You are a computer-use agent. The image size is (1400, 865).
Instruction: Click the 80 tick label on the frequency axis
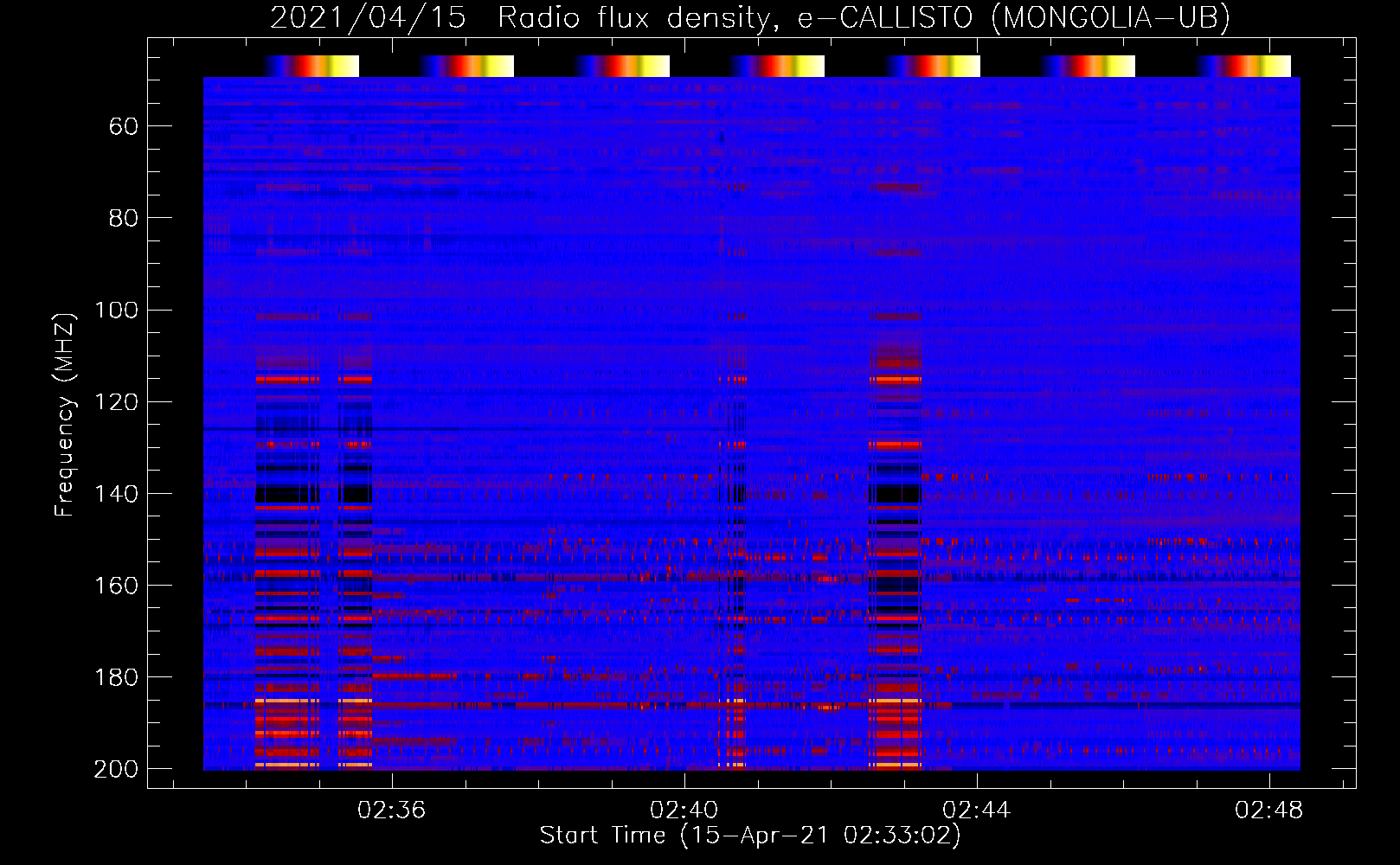(124, 219)
